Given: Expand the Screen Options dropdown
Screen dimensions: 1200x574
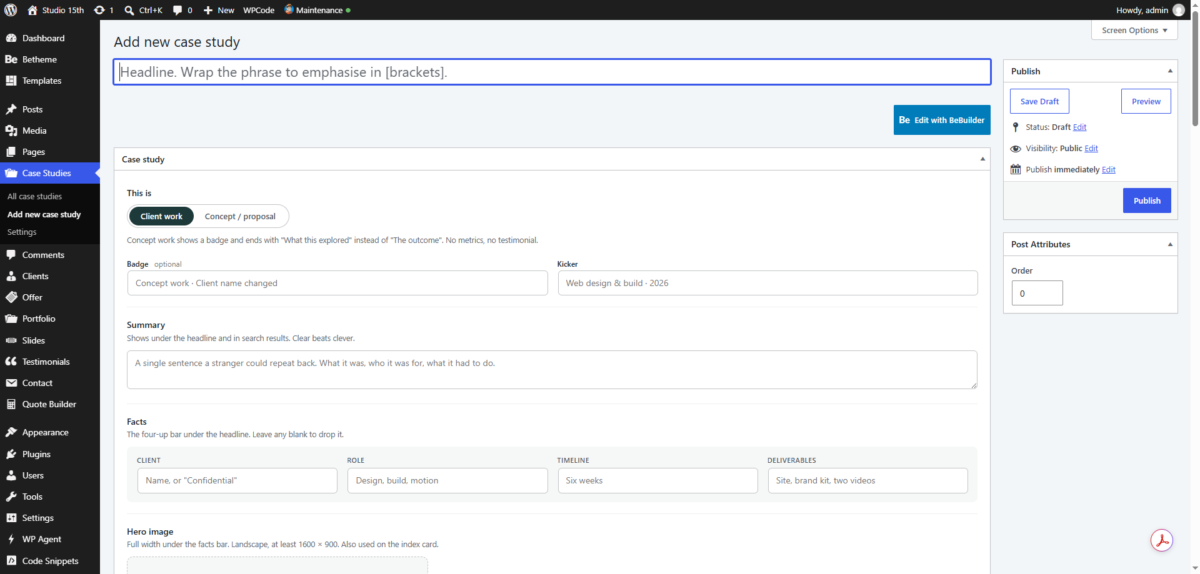Looking at the screenshot, I should [1135, 30].
